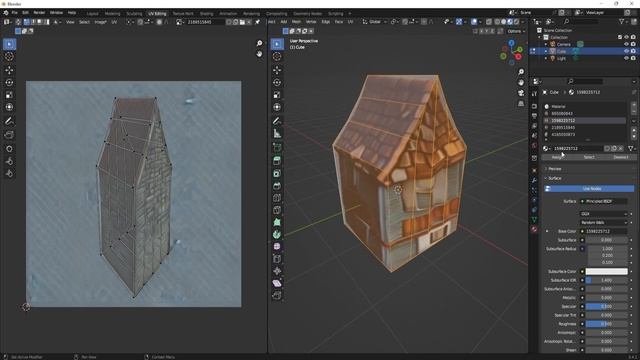Open the UV editor Select menu
This screenshot has width=640, height=360.
[x=84, y=22]
